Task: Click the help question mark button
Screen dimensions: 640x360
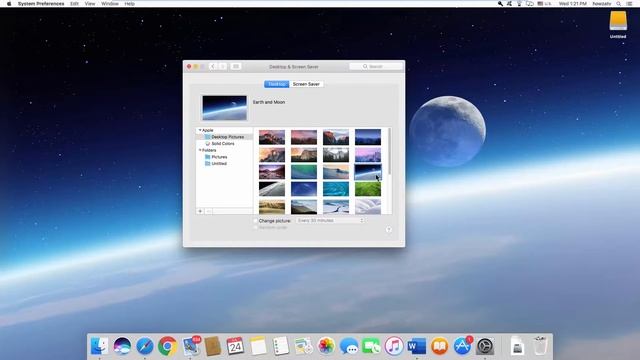Action: [389, 229]
